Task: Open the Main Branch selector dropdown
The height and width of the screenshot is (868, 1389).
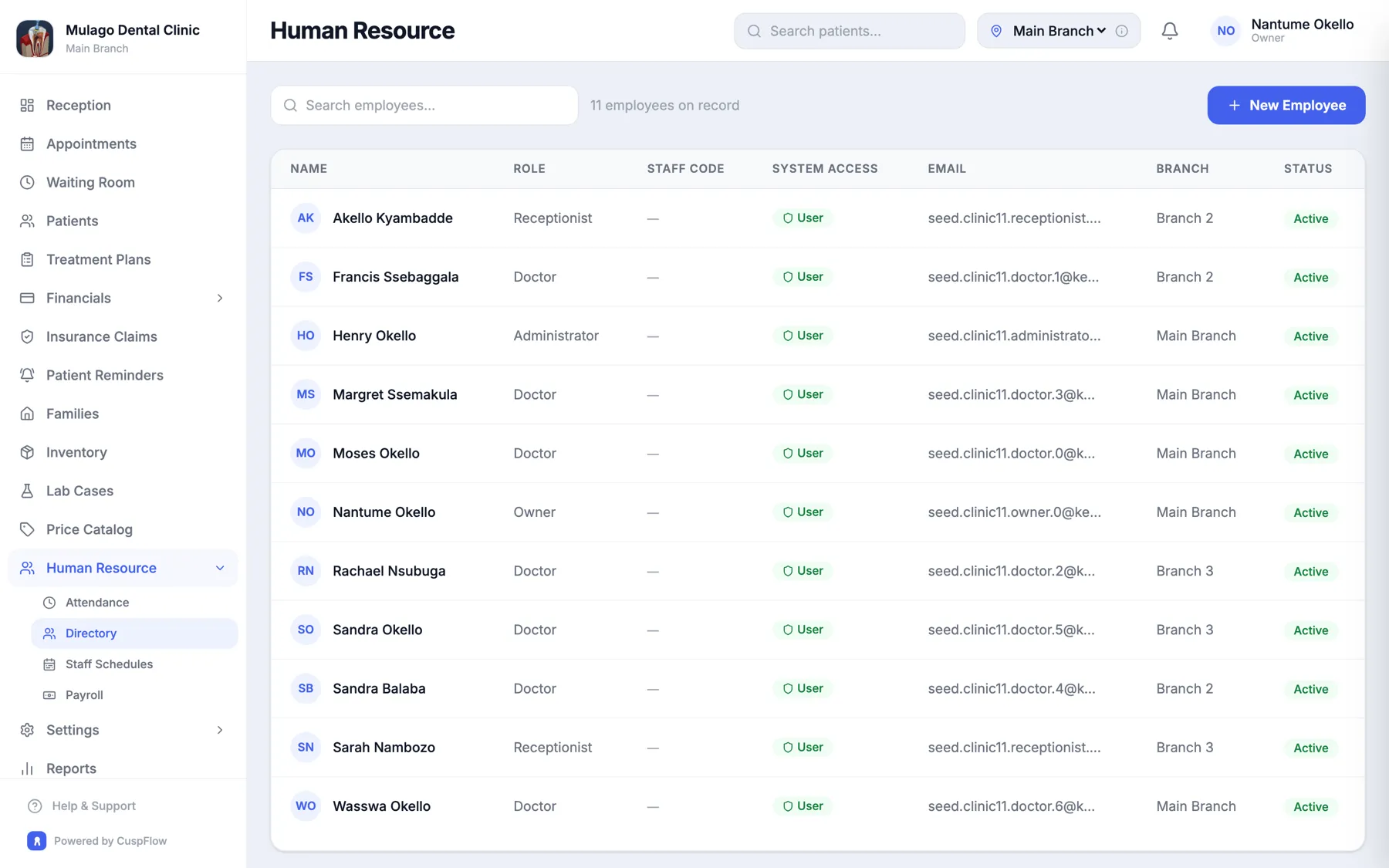Action: pos(1058,31)
